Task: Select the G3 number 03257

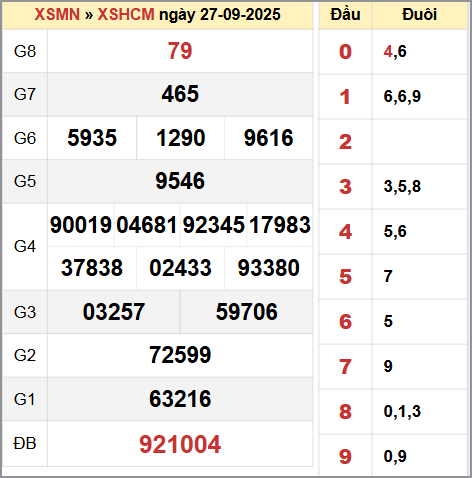Action: point(114,312)
